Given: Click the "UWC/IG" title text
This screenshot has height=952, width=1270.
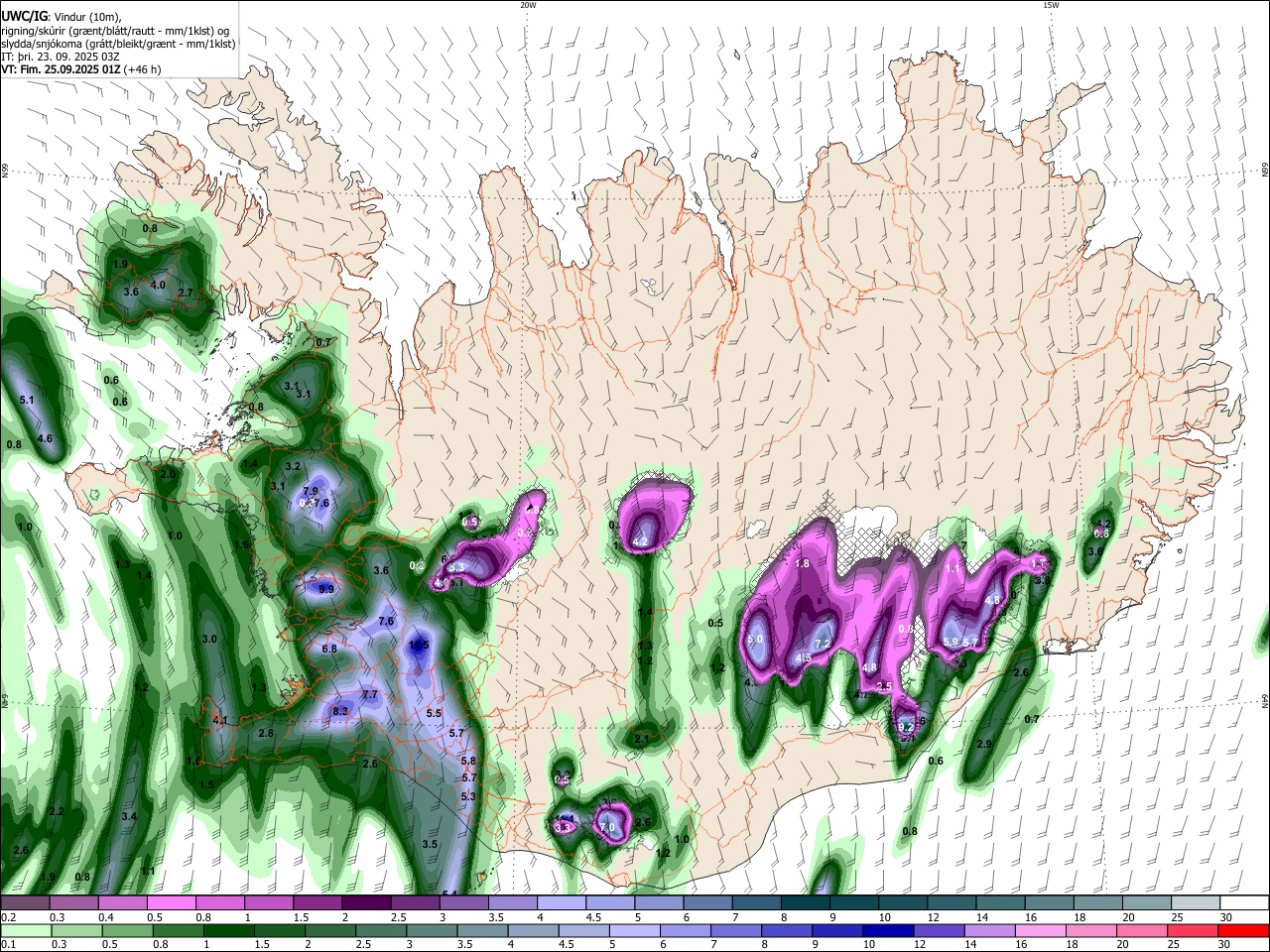Looking at the screenshot, I should (24, 16).
